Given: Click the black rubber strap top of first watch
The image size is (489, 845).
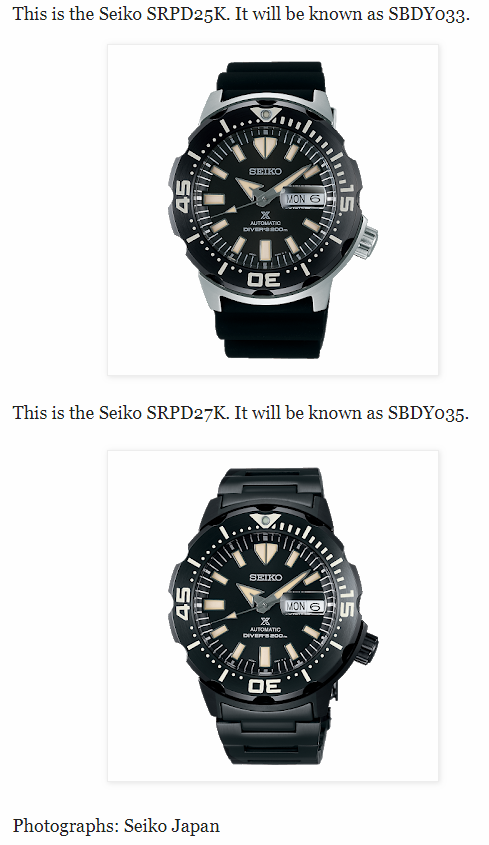Looking at the screenshot, I should point(270,81).
